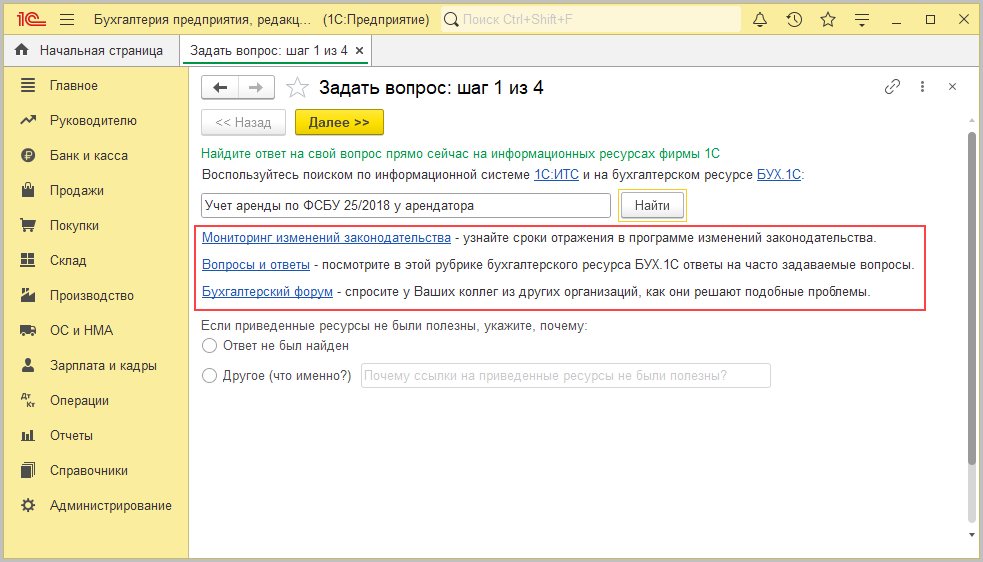This screenshot has width=983, height=562.
Task: Expand the title bar options dropdown arrow
Action: pos(863,19)
